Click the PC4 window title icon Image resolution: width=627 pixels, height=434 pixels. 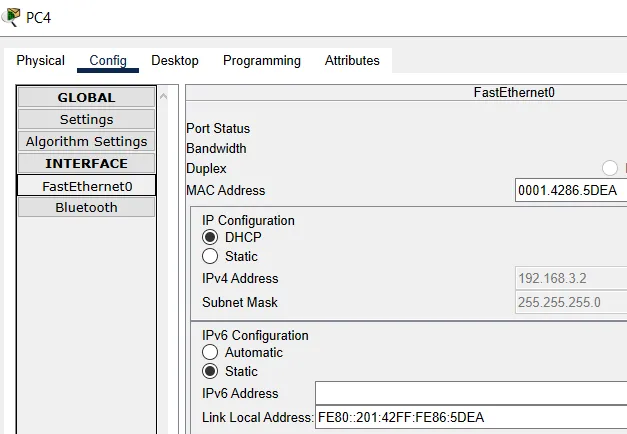[11, 16]
